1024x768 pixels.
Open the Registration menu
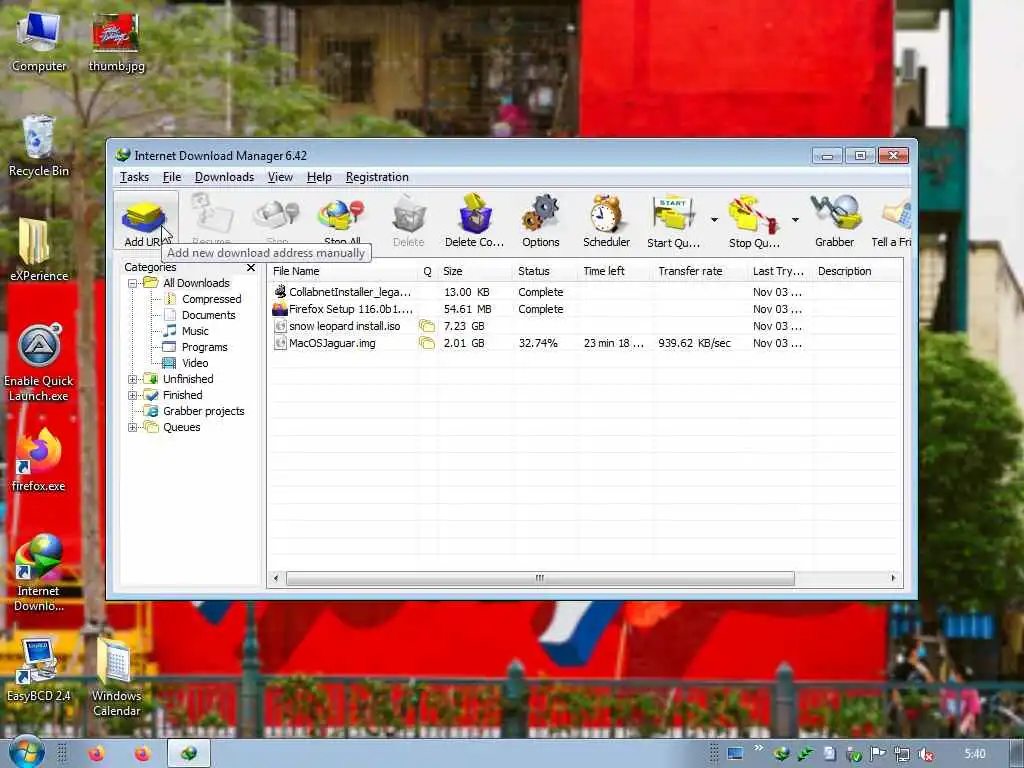click(377, 177)
